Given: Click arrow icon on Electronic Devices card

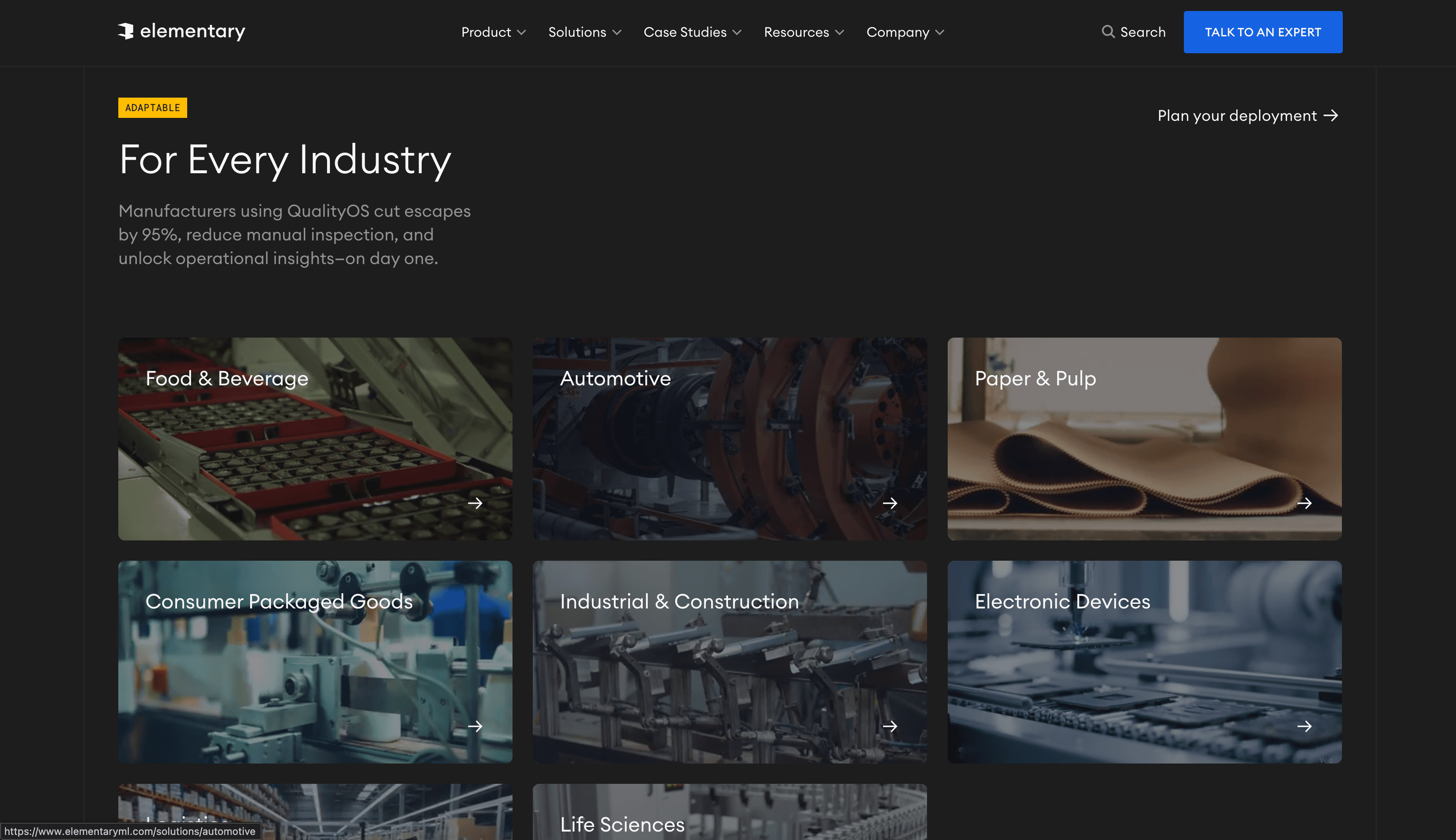Looking at the screenshot, I should point(1304,726).
